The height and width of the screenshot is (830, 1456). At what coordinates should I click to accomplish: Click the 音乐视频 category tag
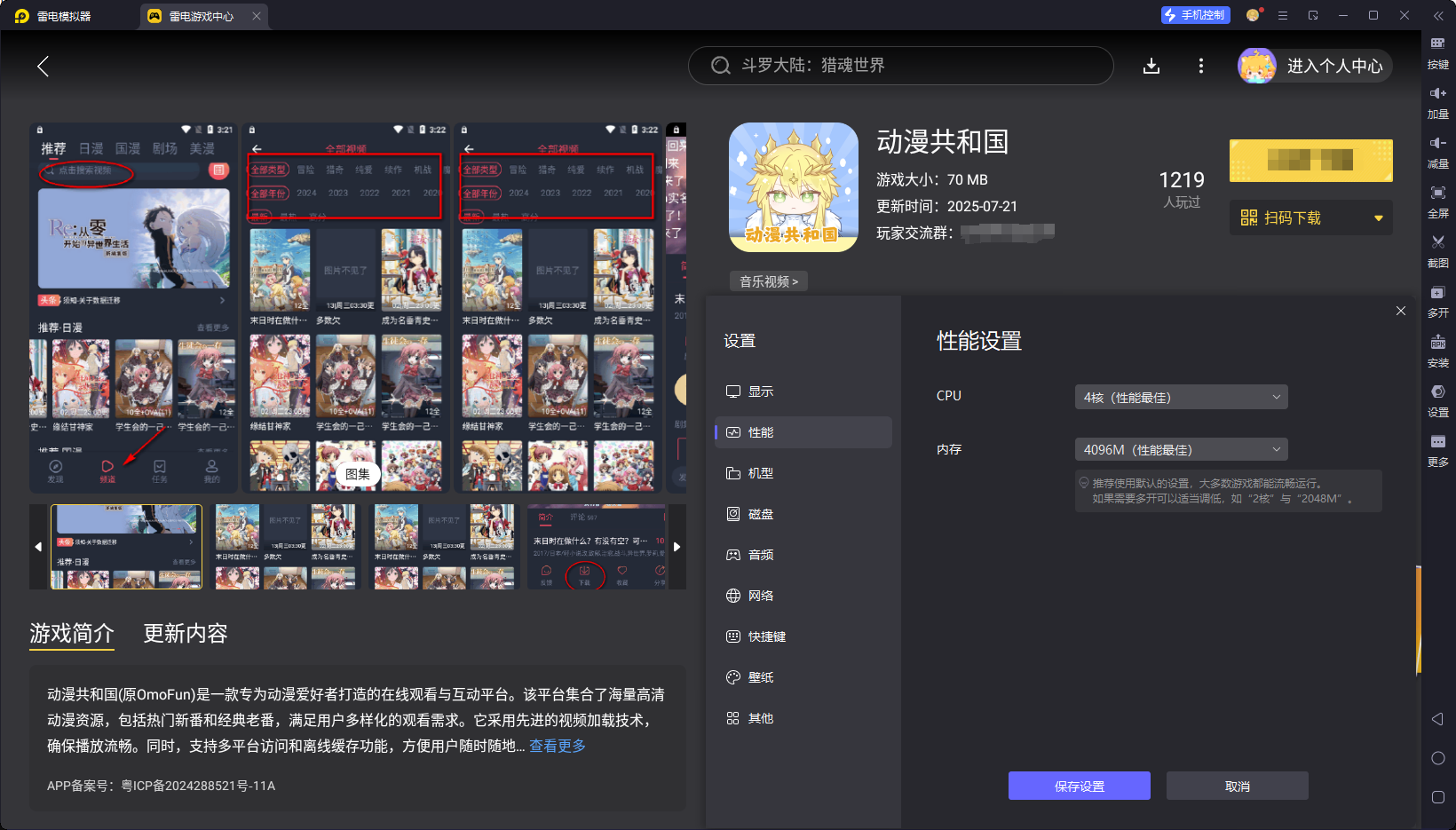click(x=769, y=281)
